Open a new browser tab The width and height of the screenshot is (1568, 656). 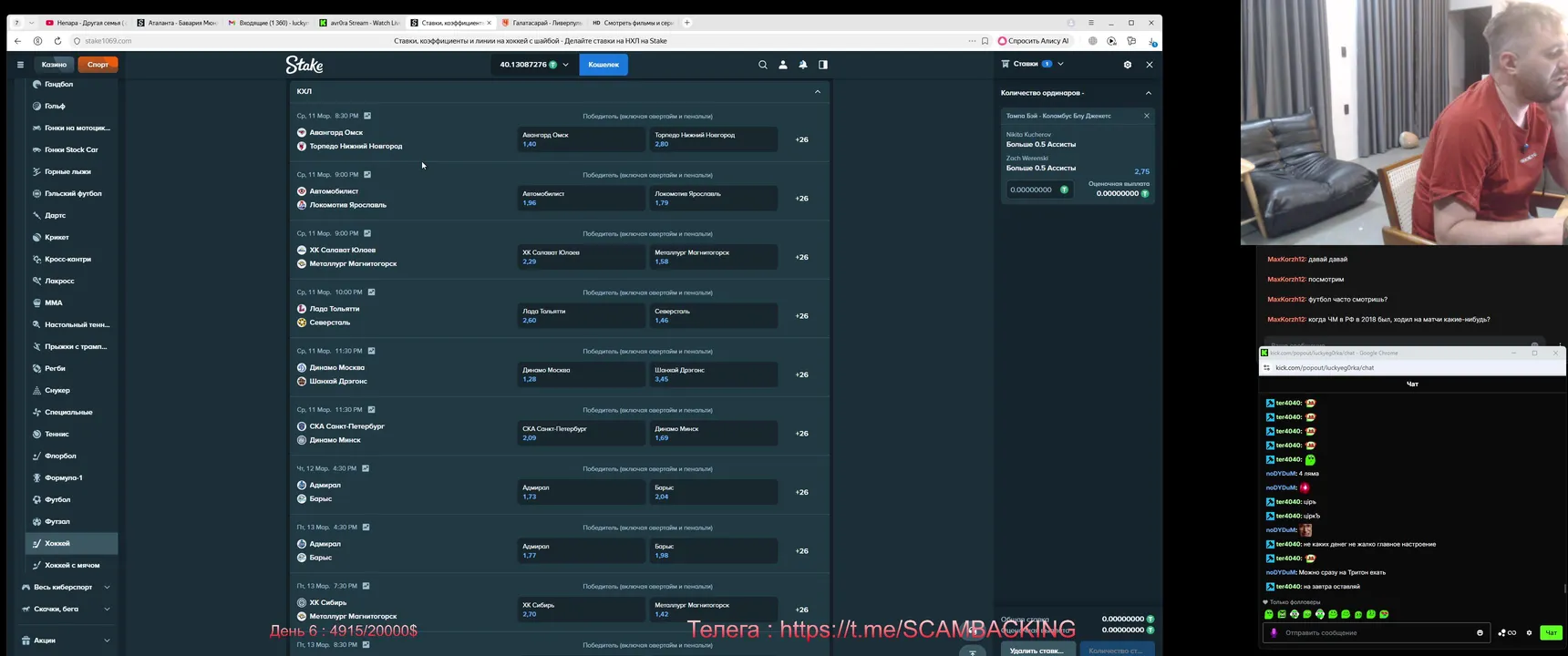pyautogui.click(x=687, y=23)
